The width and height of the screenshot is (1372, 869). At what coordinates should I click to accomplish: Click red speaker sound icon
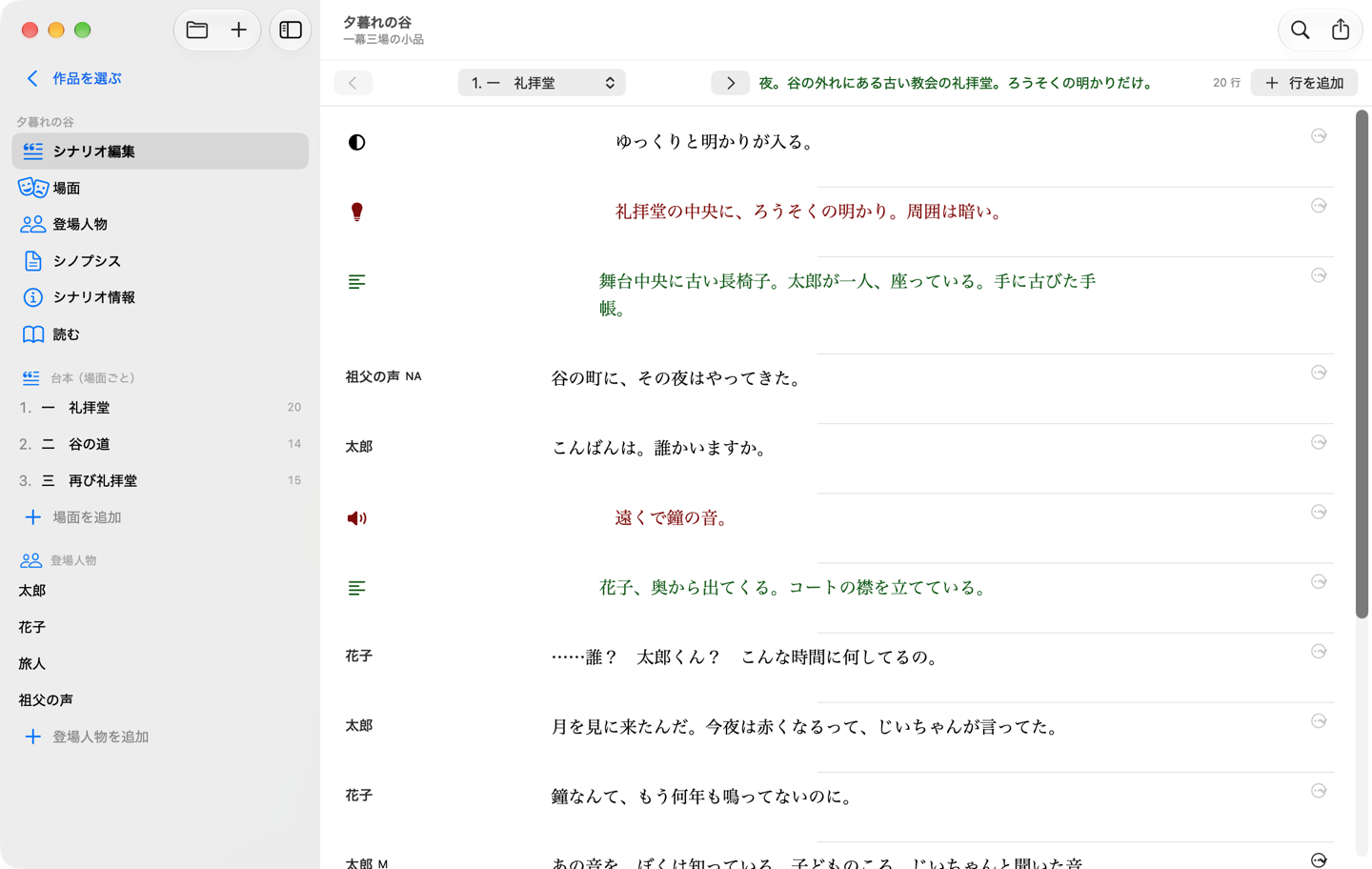click(356, 518)
